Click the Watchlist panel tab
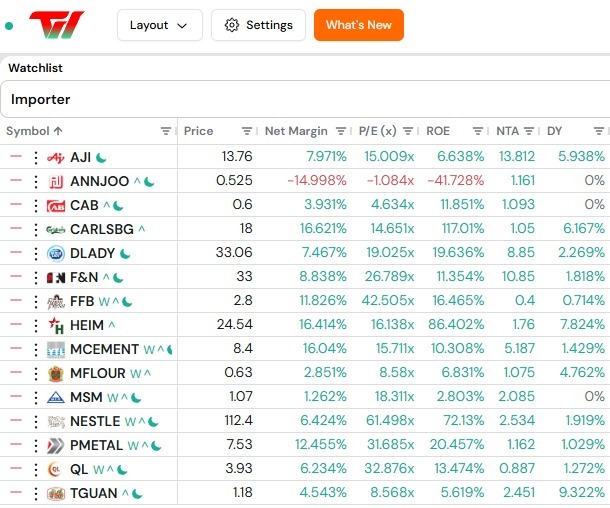This screenshot has width=610, height=508. tap(35, 68)
